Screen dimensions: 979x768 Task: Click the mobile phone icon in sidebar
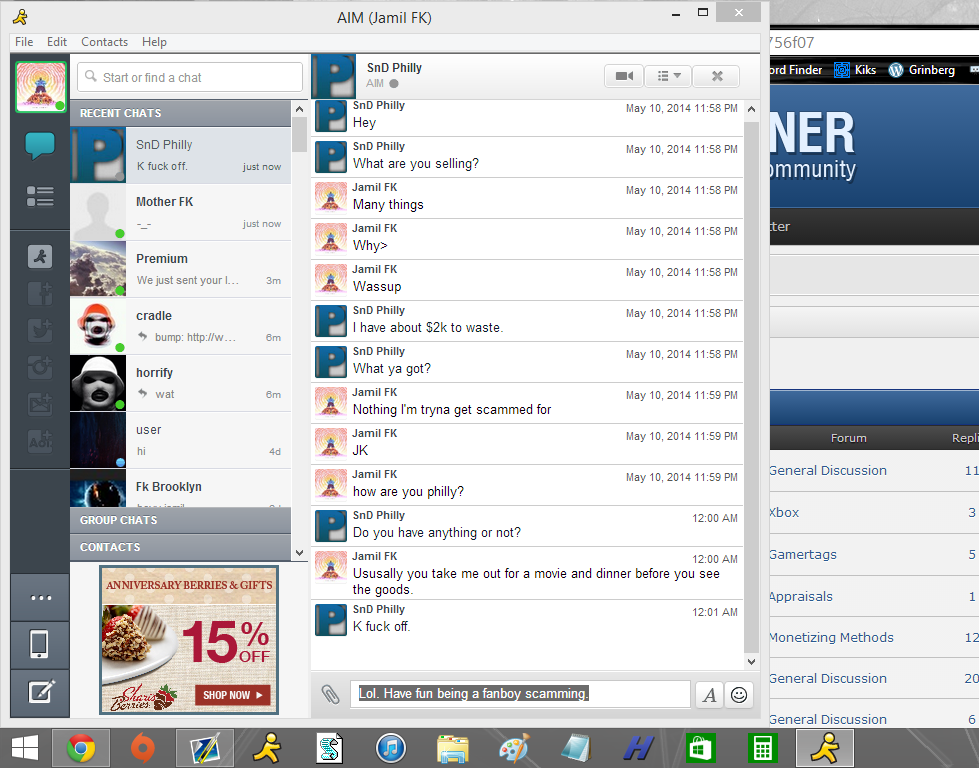click(39, 644)
